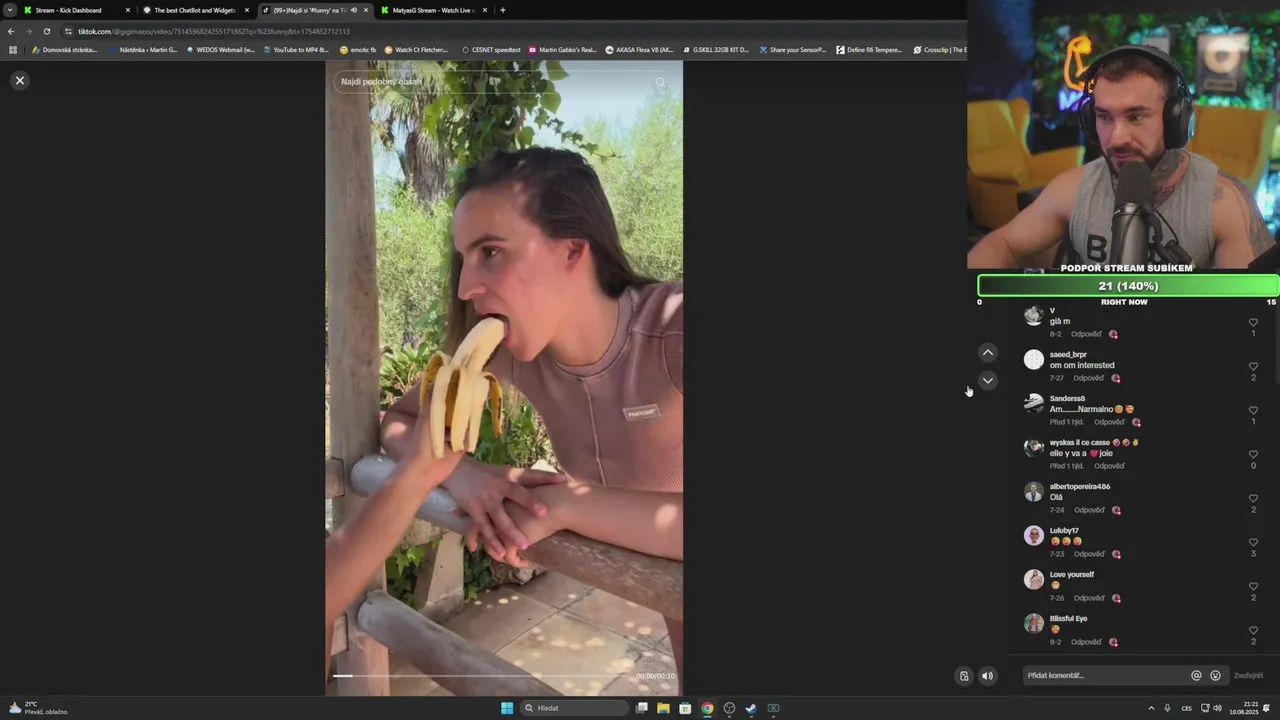This screenshot has height=720, width=1280.
Task: Reply to albertopereira486 via Odpovědět
Action: click(1090, 510)
